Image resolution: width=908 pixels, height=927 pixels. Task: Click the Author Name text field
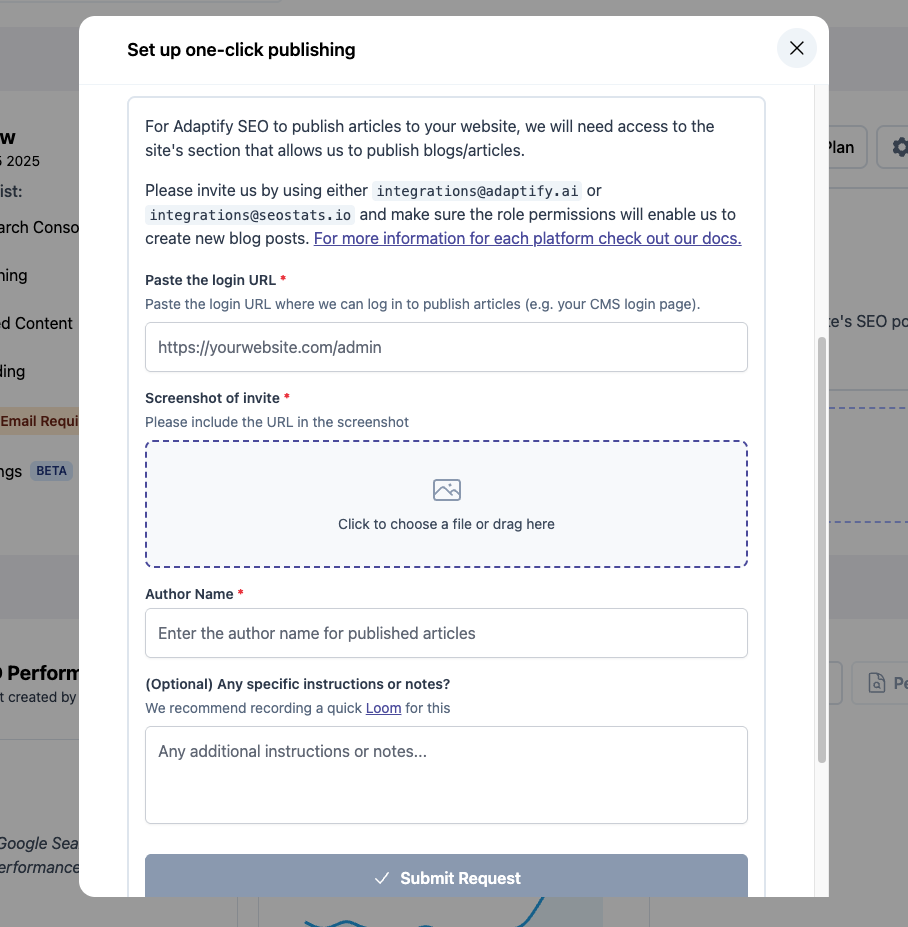pyautogui.click(x=446, y=633)
